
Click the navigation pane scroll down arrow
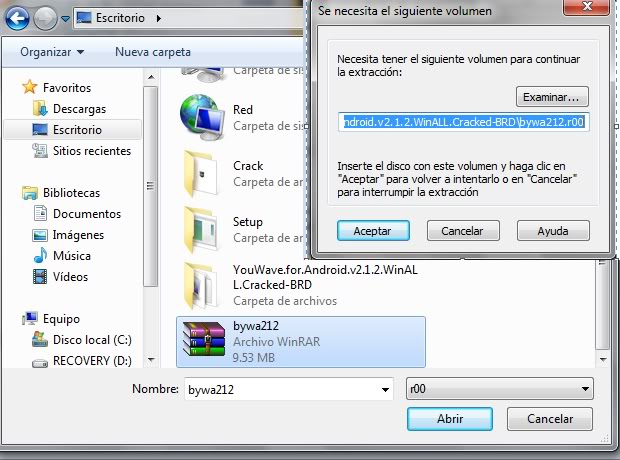coord(151,360)
